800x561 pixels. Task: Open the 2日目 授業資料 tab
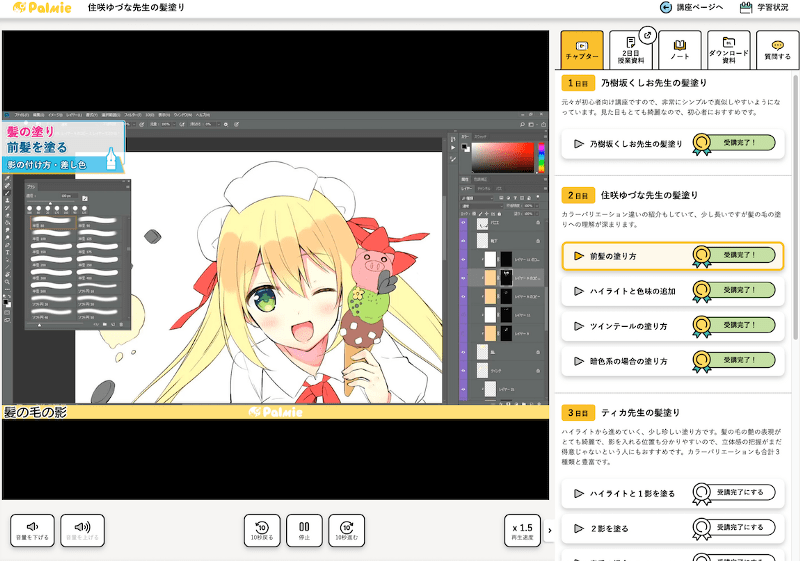(x=630, y=49)
